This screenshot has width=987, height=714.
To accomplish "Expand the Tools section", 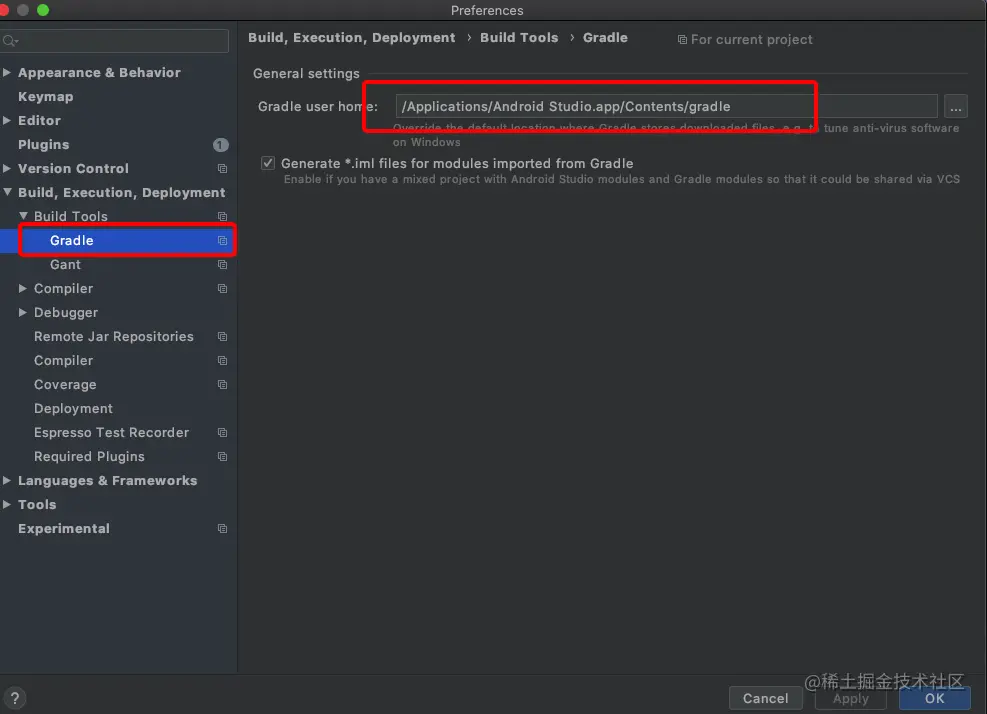I will tap(7, 504).
